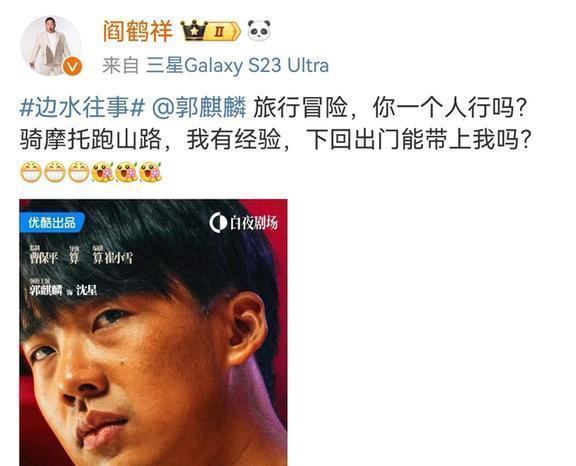The height and width of the screenshot is (466, 576).
Task: Open the username 阎鹤祥
Action: [x=137, y=32]
